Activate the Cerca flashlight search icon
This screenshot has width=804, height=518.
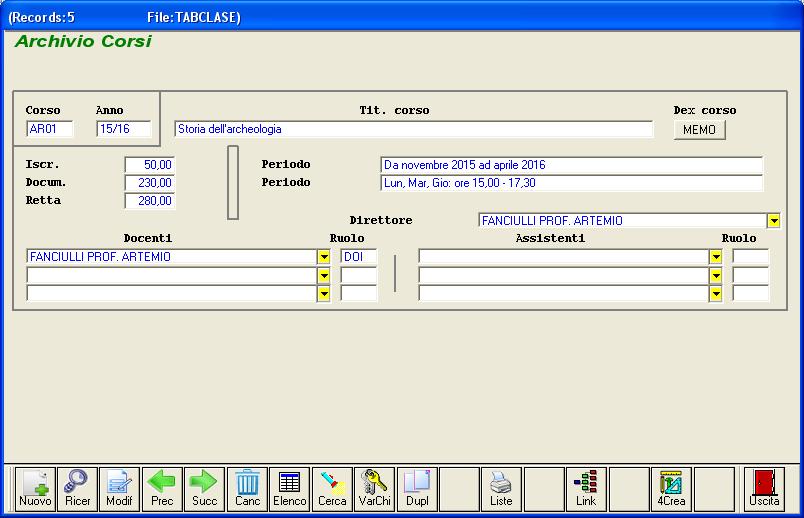(332, 489)
